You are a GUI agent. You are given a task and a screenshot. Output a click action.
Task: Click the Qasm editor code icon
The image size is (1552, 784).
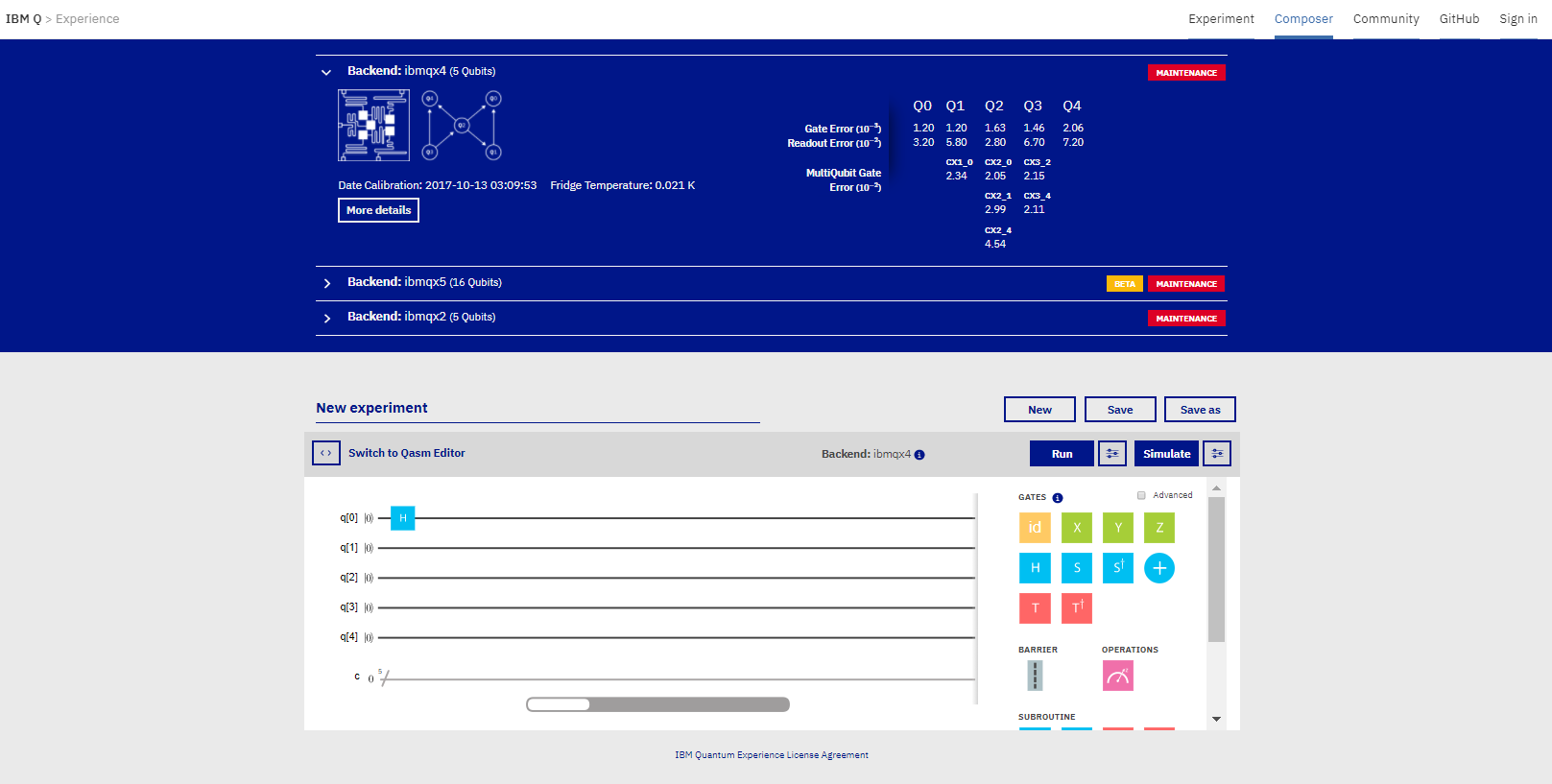(x=326, y=453)
